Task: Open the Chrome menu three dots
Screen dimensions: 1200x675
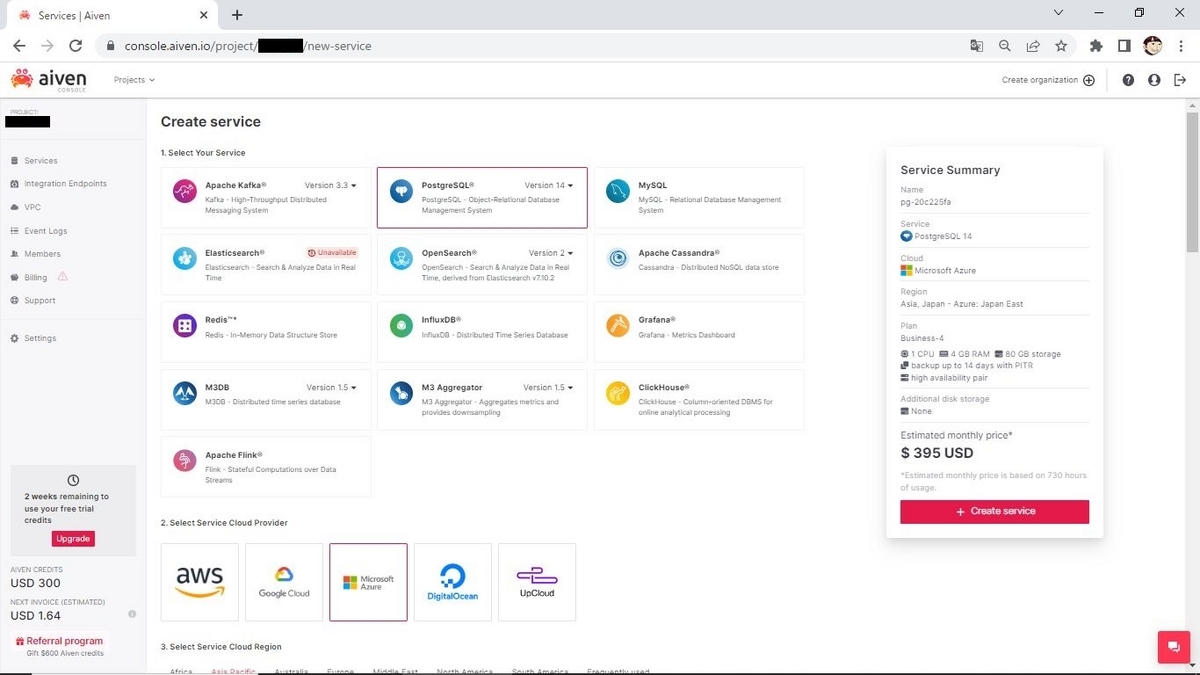Action: pos(1180,46)
